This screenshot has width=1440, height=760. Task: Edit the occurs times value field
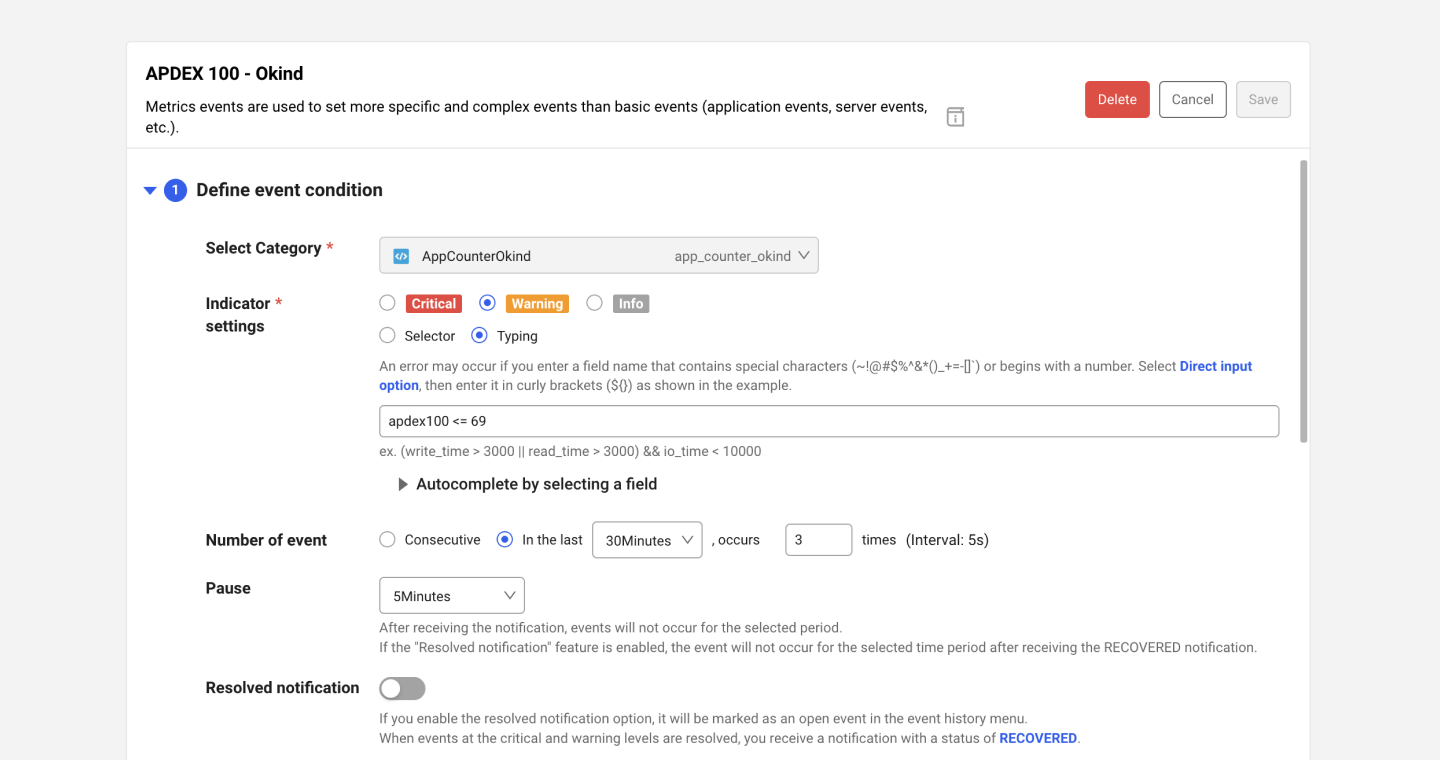point(818,539)
